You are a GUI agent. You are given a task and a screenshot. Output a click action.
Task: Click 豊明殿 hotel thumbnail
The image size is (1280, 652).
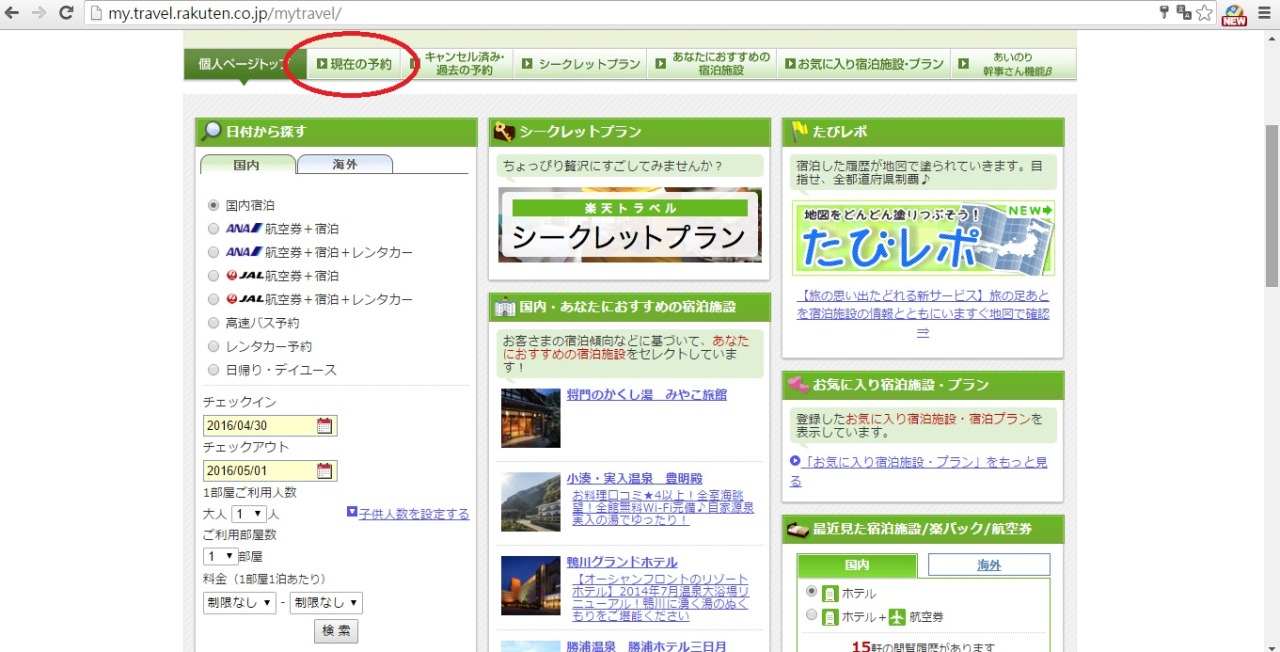[531, 502]
